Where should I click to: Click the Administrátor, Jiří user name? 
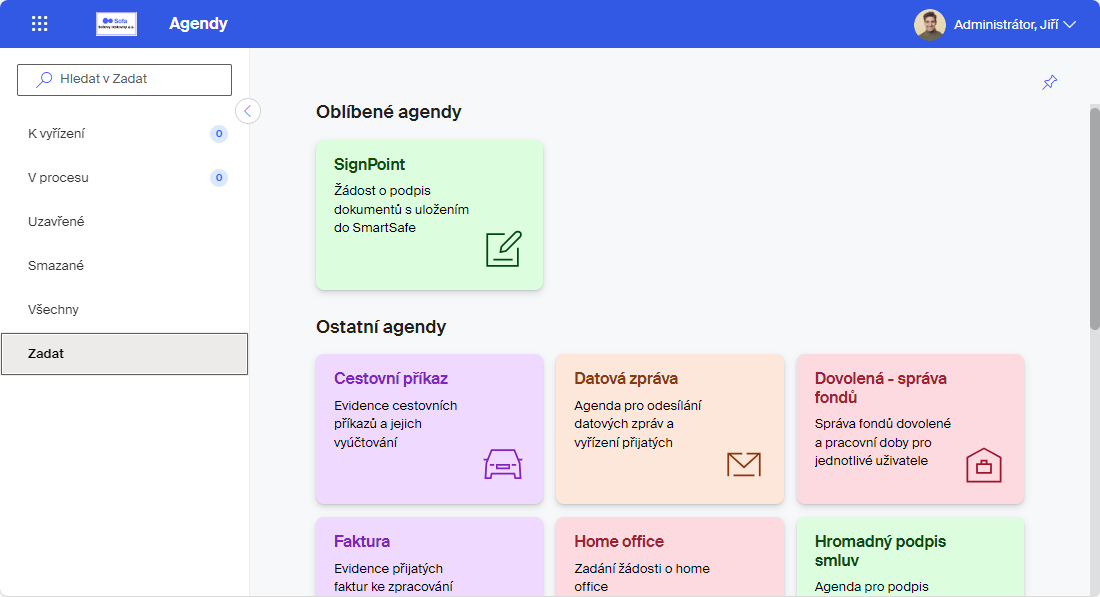tap(1006, 25)
